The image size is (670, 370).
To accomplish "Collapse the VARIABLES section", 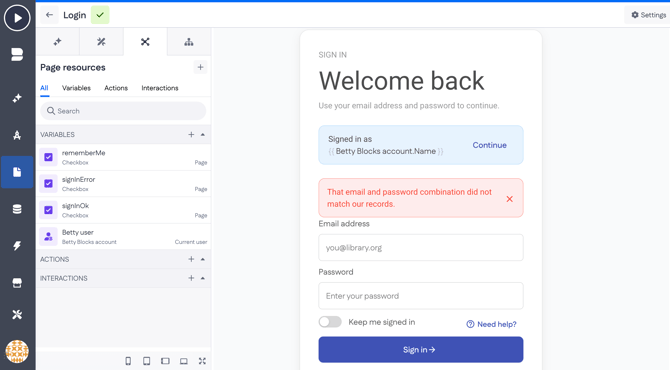I will pyautogui.click(x=203, y=135).
